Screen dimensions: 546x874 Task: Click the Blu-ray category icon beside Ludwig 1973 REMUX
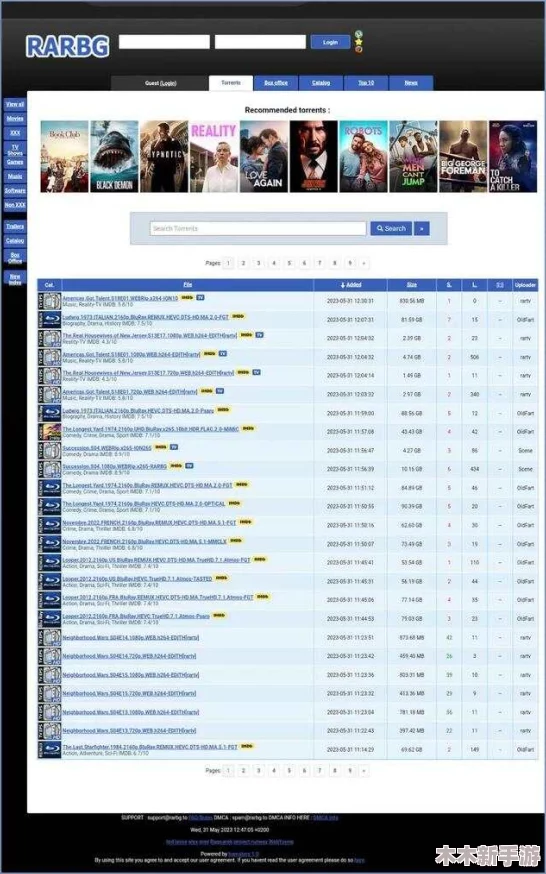(49, 320)
